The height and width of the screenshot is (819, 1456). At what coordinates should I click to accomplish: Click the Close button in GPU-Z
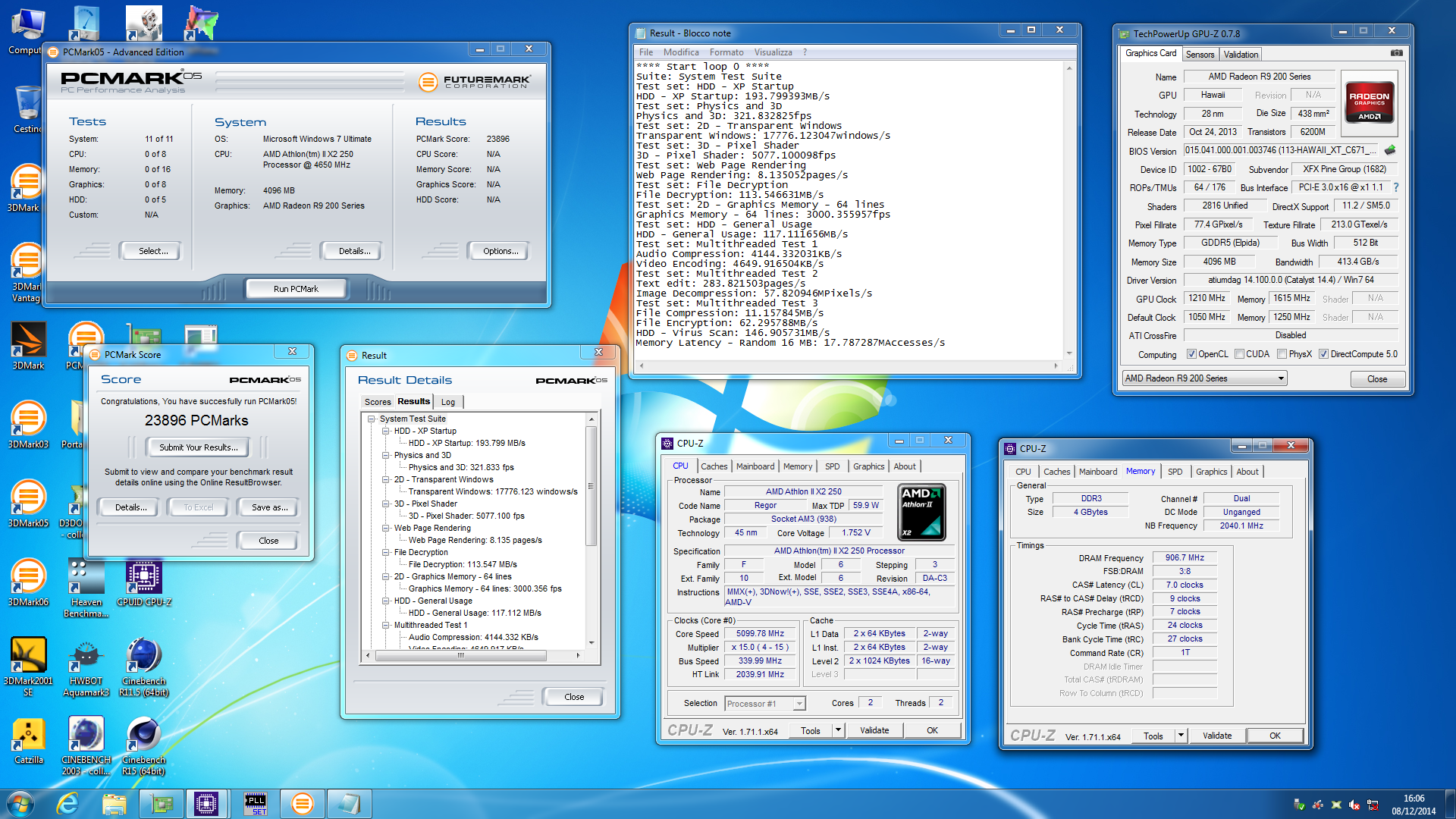[1377, 379]
